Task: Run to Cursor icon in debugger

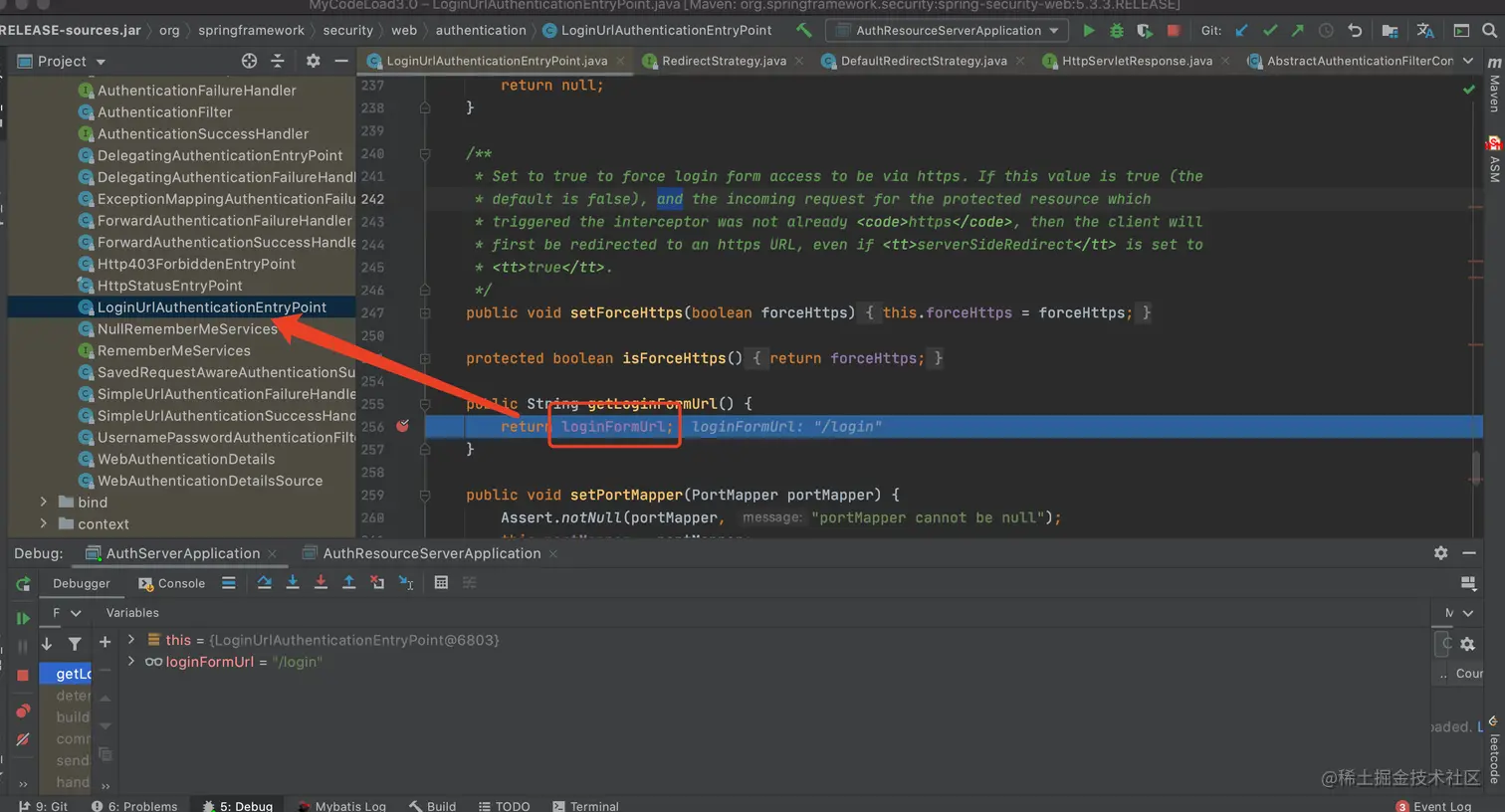Action: [406, 583]
